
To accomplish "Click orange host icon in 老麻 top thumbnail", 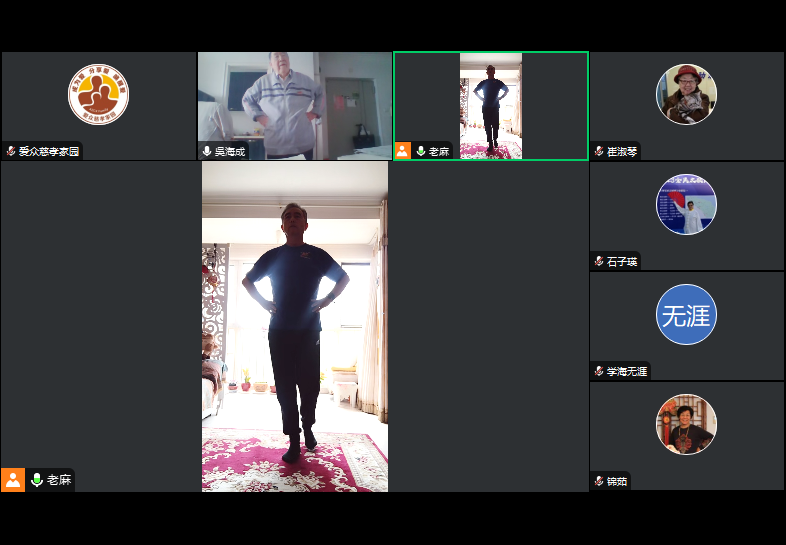I will 403,151.
